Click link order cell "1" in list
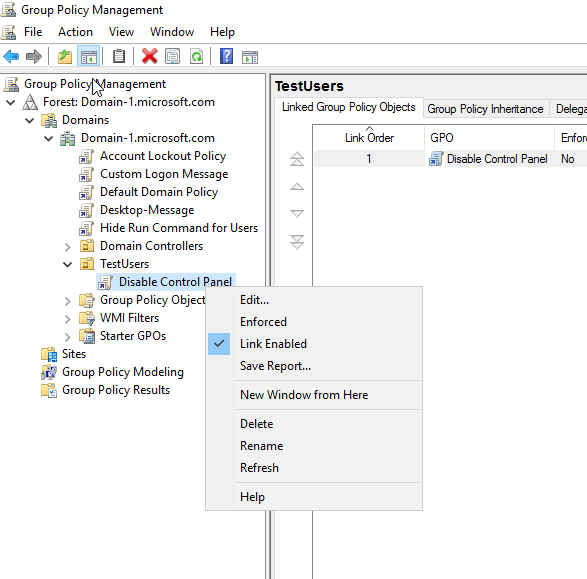The image size is (587, 579). pyautogui.click(x=369, y=159)
